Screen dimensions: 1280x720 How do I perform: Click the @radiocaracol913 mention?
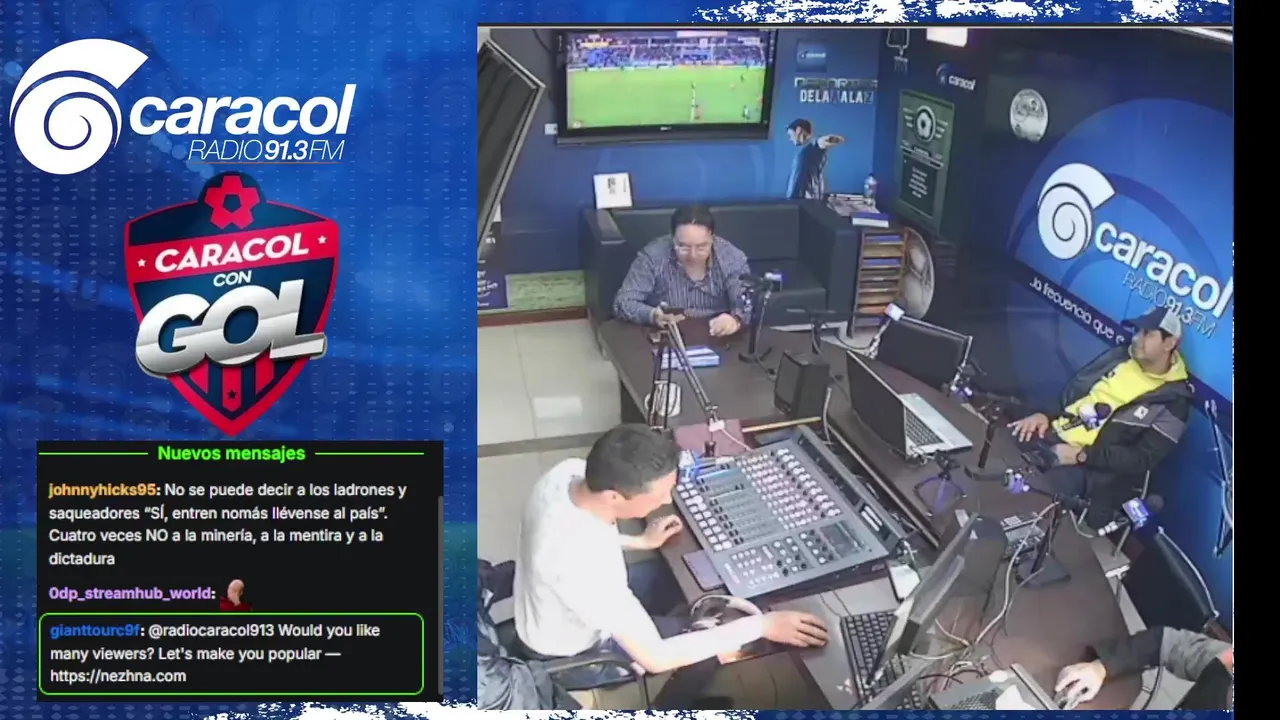coord(209,631)
